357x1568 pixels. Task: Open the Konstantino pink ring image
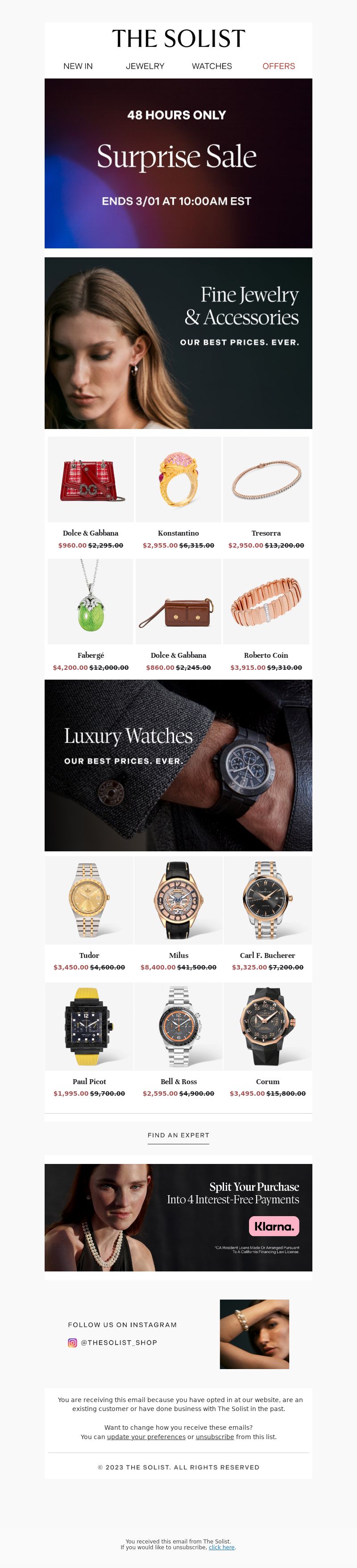tap(178, 479)
